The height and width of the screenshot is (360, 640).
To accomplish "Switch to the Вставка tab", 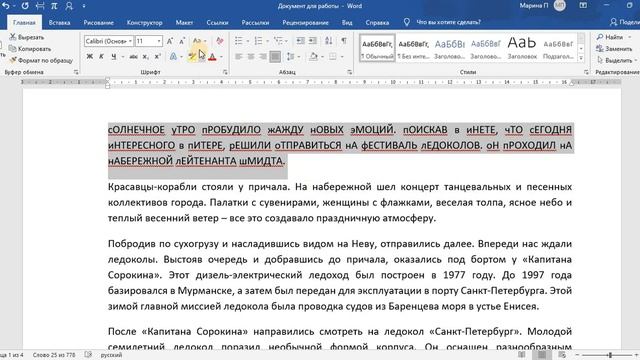I will (59, 22).
